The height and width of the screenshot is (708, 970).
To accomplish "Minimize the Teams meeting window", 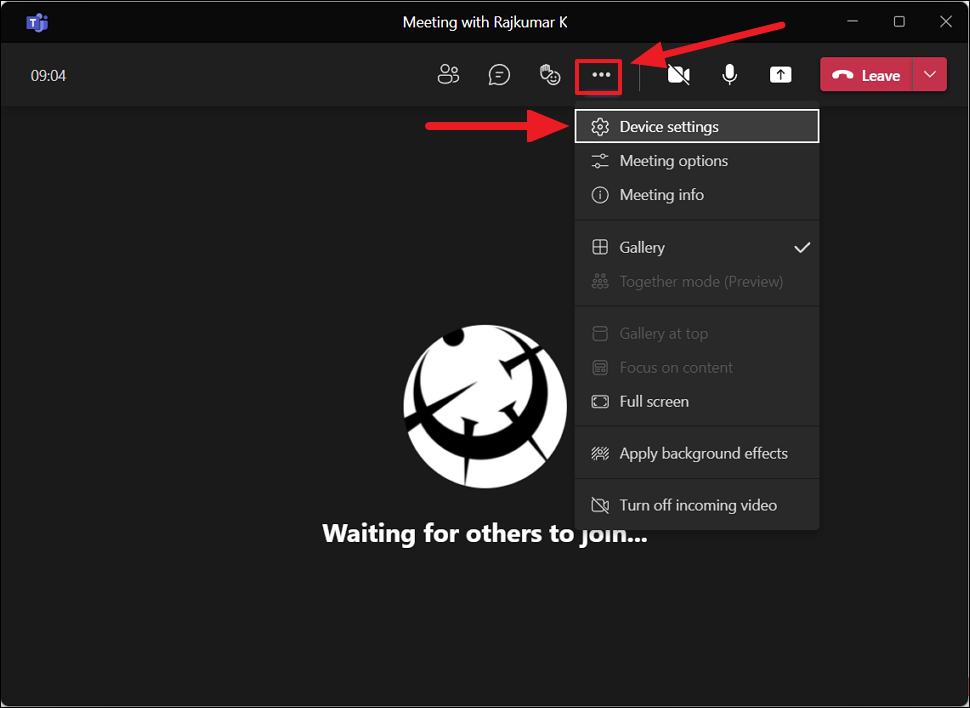I will pos(852,22).
